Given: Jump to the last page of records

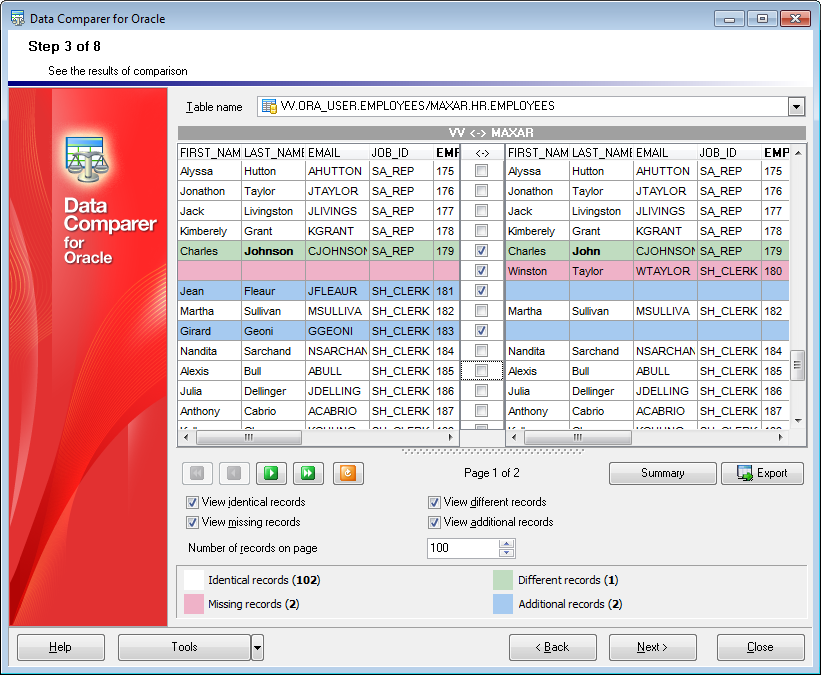Looking at the screenshot, I should pos(308,473).
